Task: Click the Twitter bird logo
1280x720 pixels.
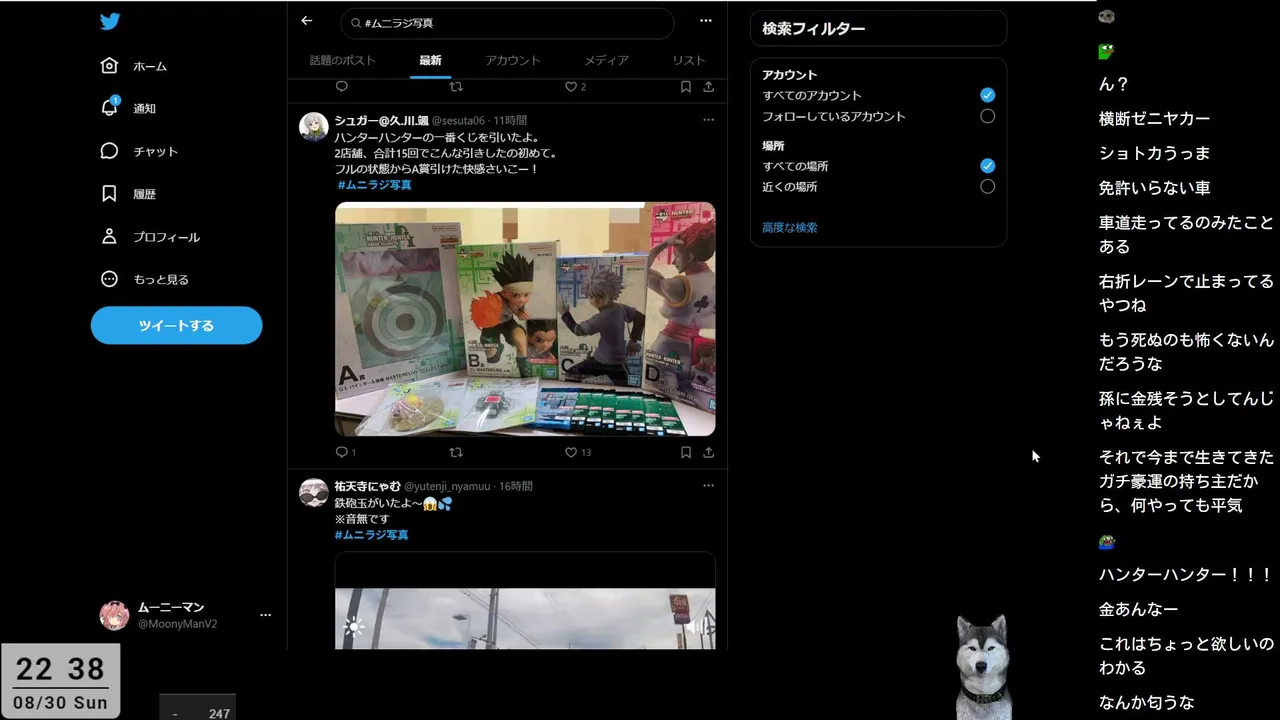Action: (110, 22)
